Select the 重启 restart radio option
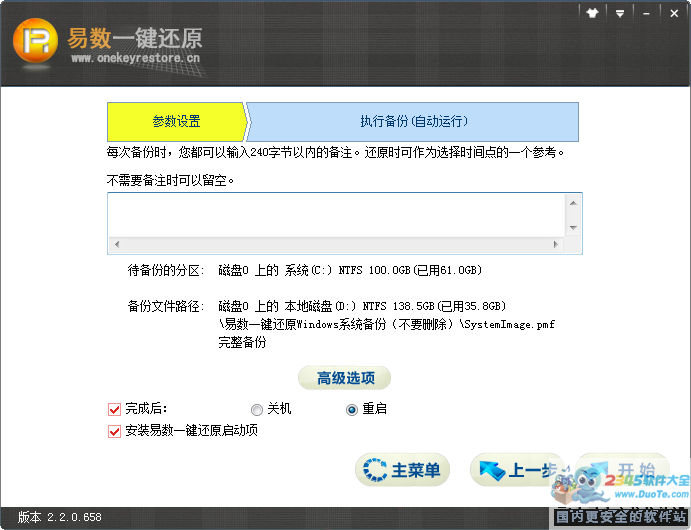Screen dimensions: 691x530 click(352, 410)
